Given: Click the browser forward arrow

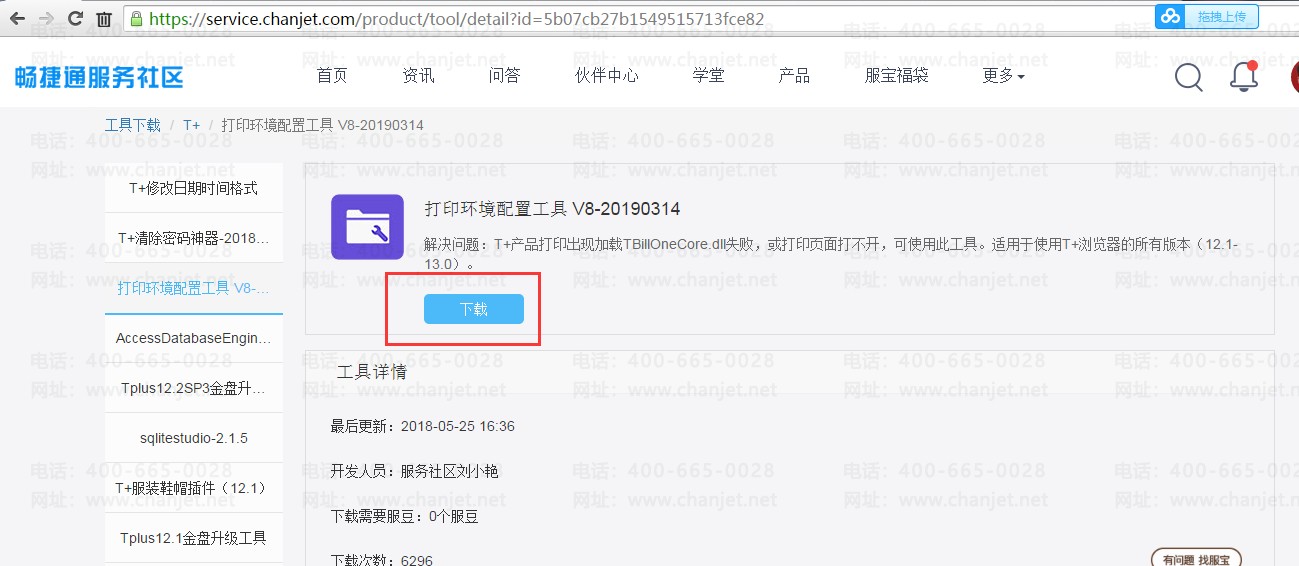Looking at the screenshot, I should (46, 18).
